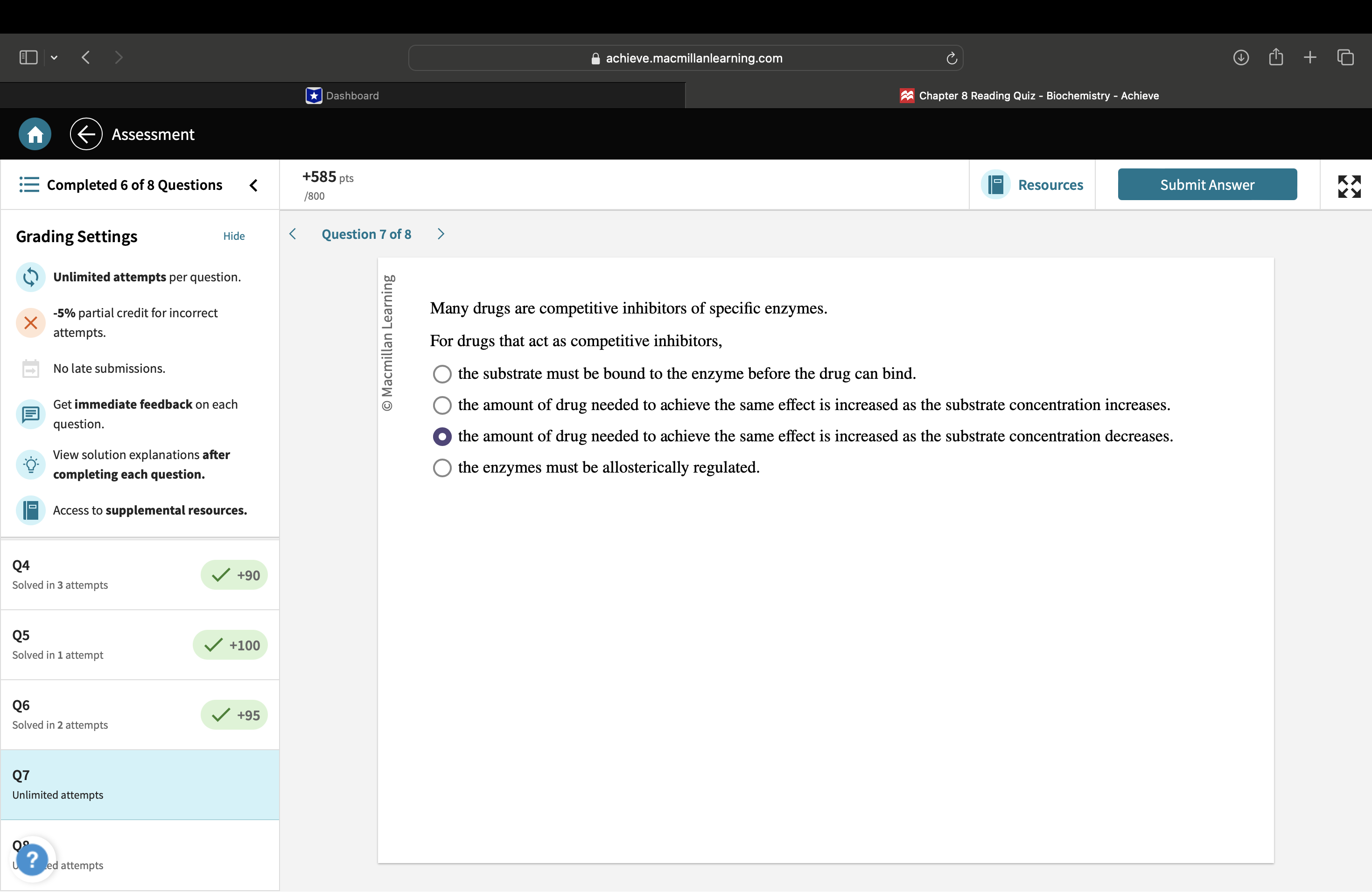Select "substrate must be bound" answer option
Screen dimensions: 1372x892
(442, 374)
